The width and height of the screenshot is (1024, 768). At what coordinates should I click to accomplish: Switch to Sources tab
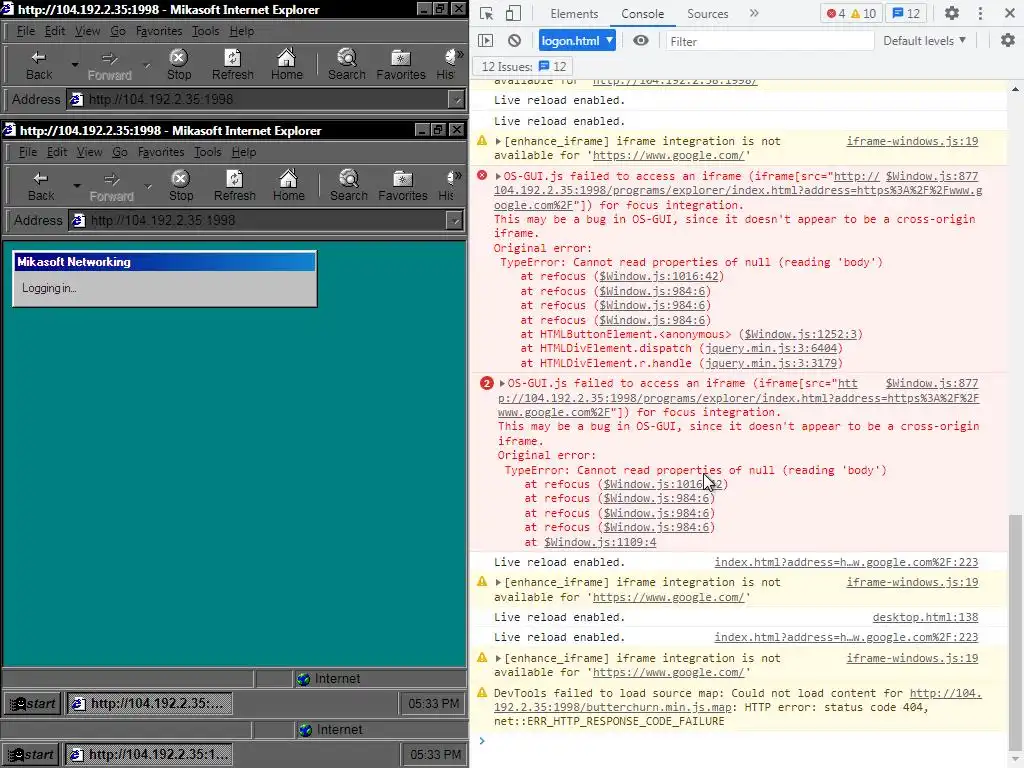[707, 14]
